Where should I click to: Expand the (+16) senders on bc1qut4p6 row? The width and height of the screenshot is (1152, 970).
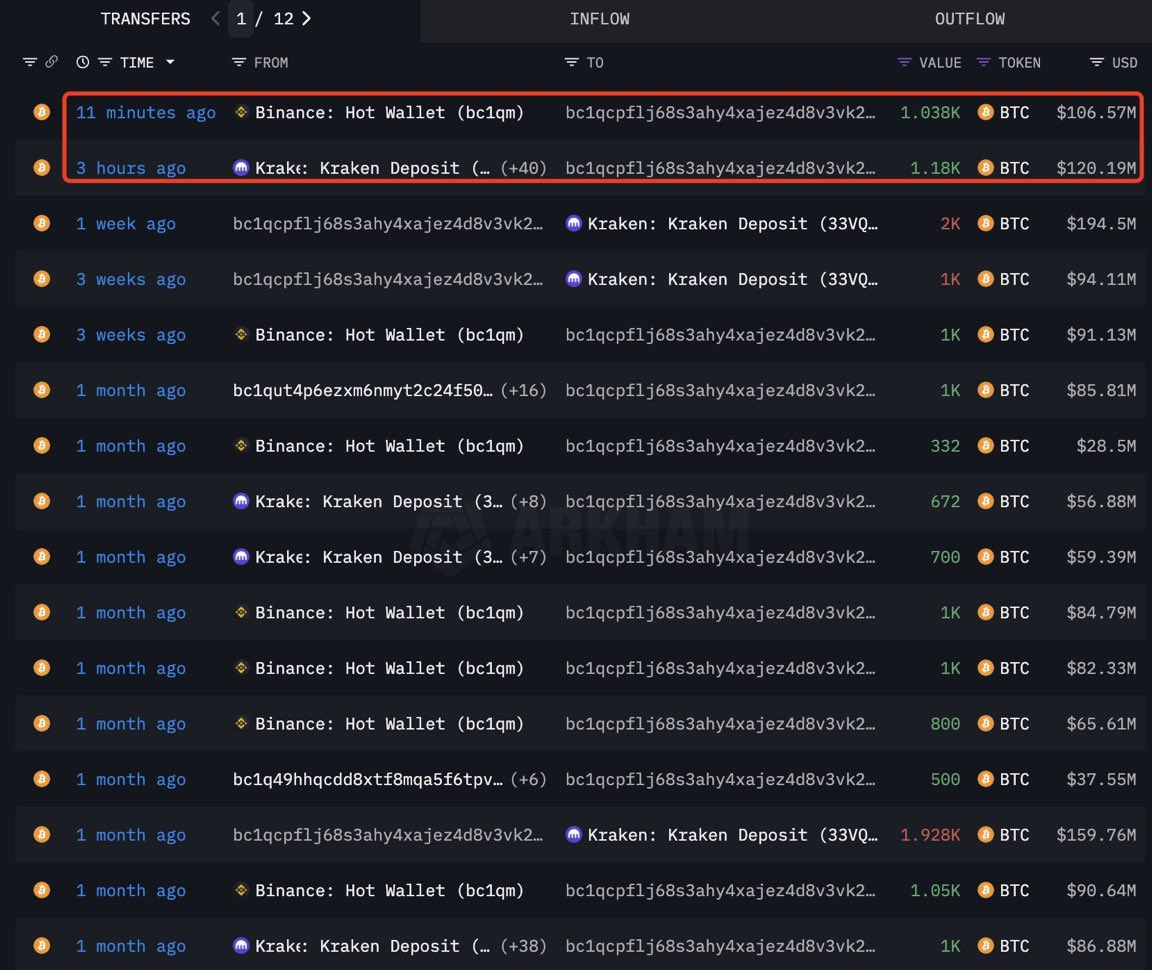pyautogui.click(x=523, y=390)
